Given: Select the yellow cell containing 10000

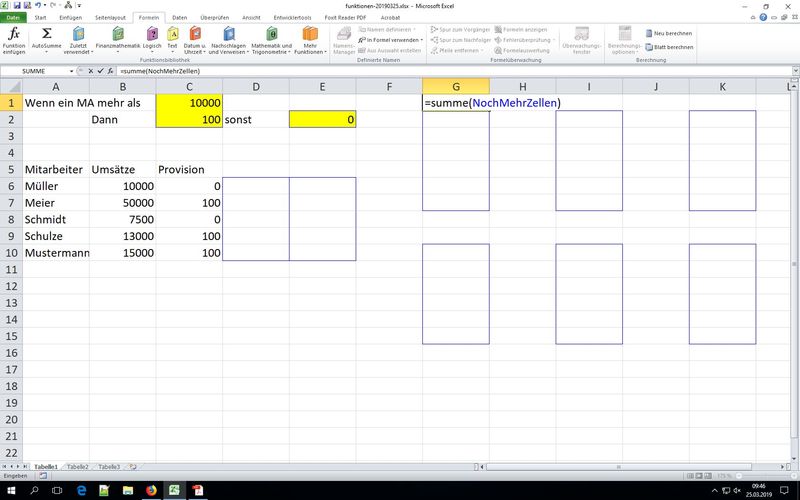Looking at the screenshot, I should pyautogui.click(x=189, y=103).
